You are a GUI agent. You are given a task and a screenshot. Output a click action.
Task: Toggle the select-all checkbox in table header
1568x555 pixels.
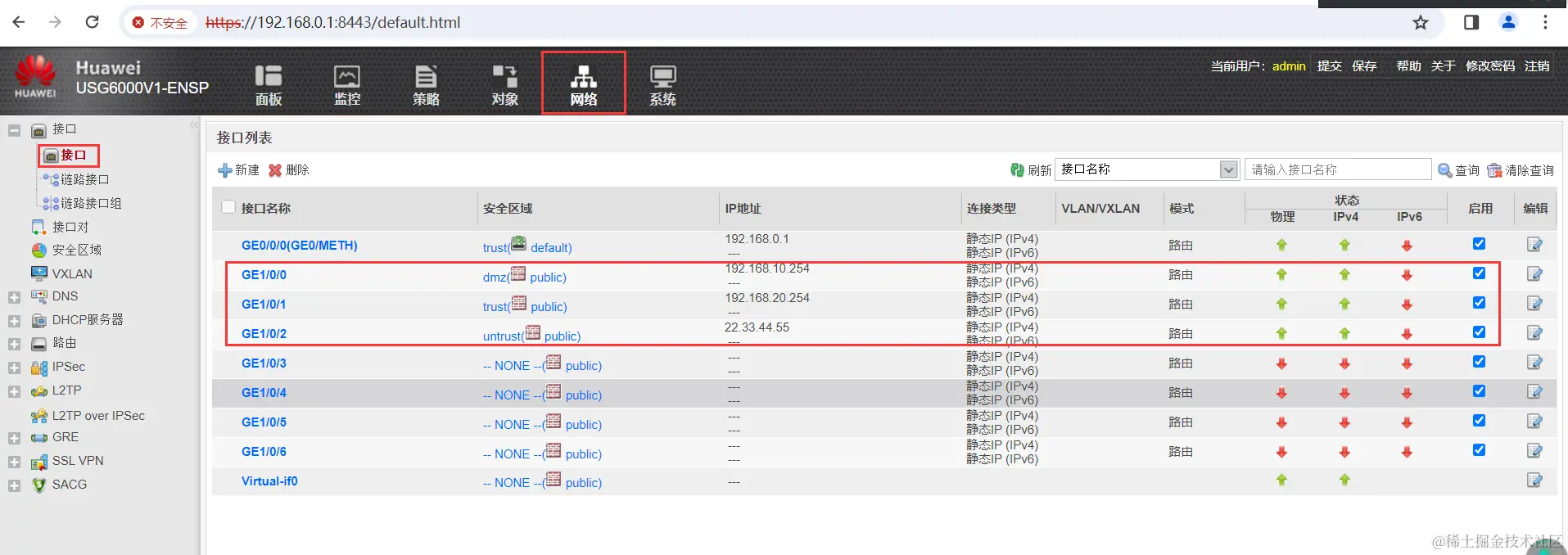228,207
